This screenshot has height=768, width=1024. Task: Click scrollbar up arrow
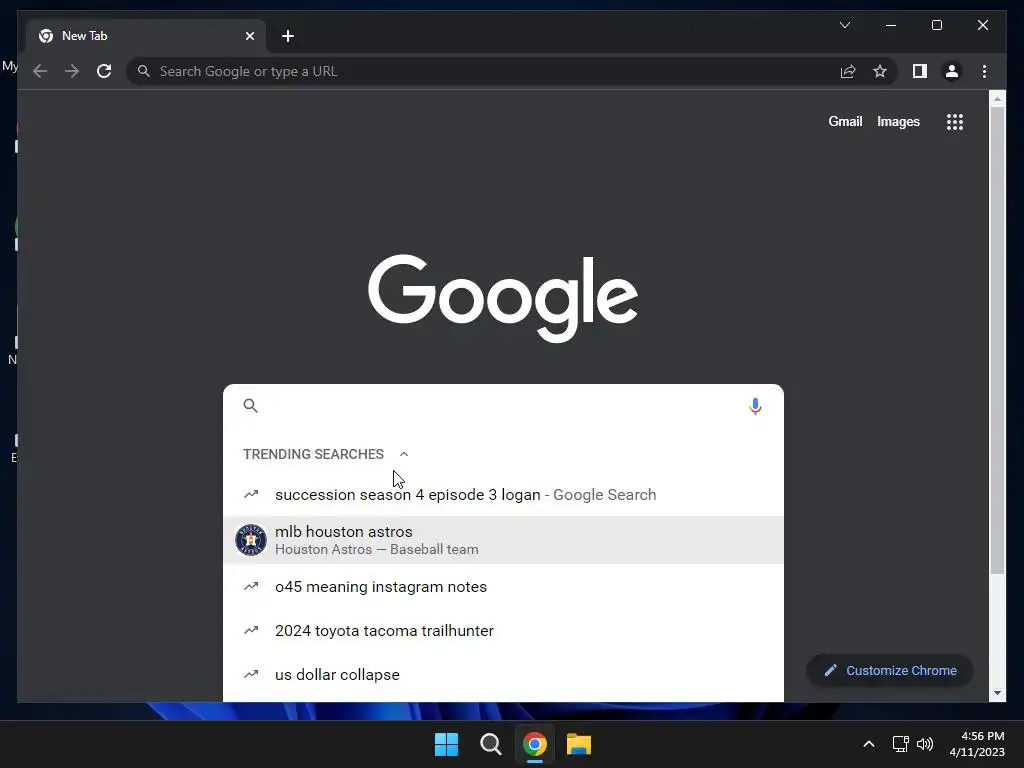click(997, 99)
